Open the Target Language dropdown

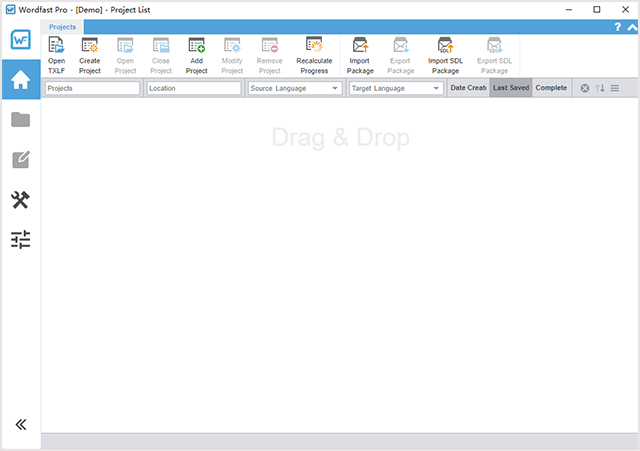pyautogui.click(x=396, y=88)
